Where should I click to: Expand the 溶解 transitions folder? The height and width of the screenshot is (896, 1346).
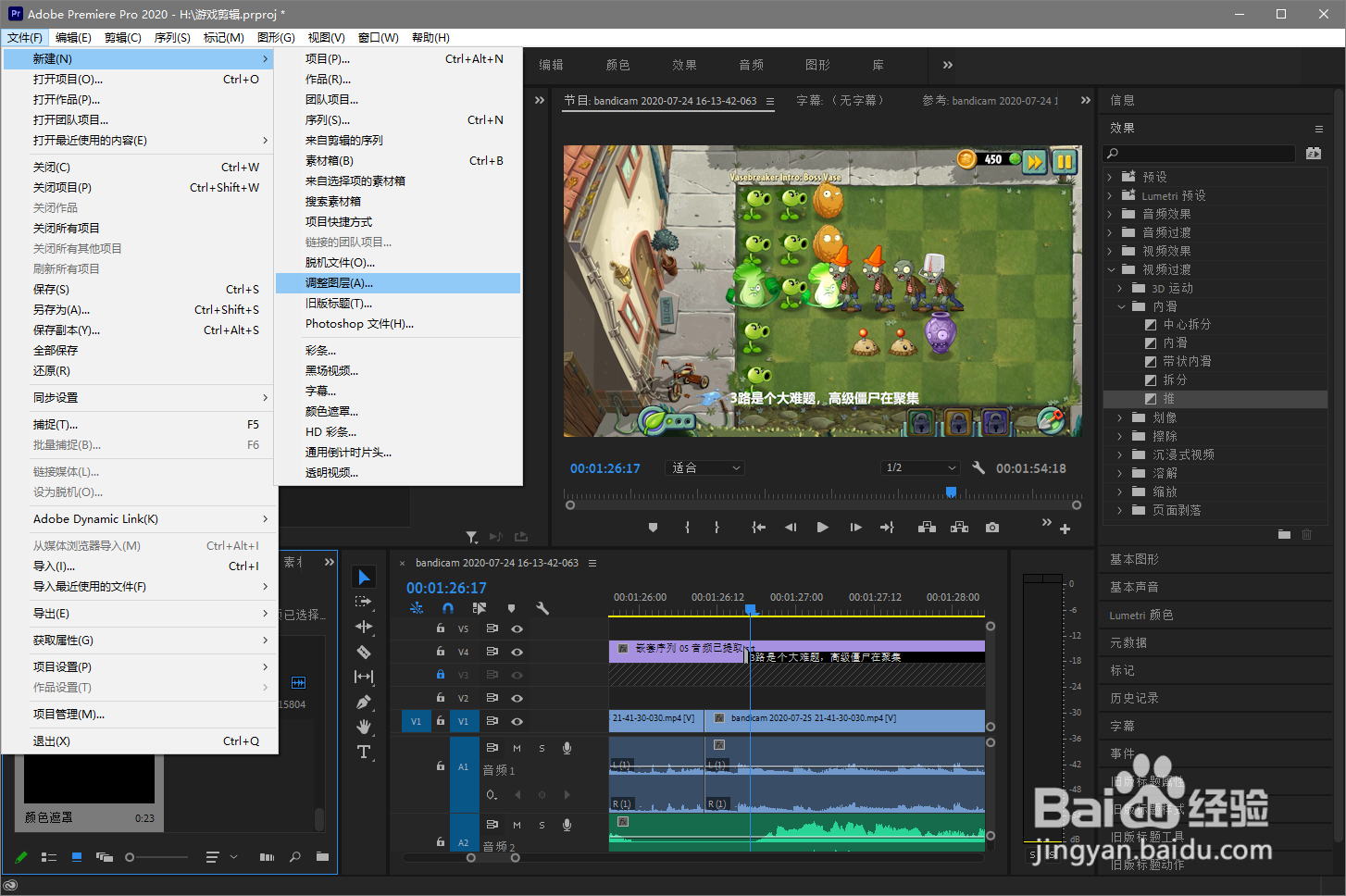(x=1120, y=473)
